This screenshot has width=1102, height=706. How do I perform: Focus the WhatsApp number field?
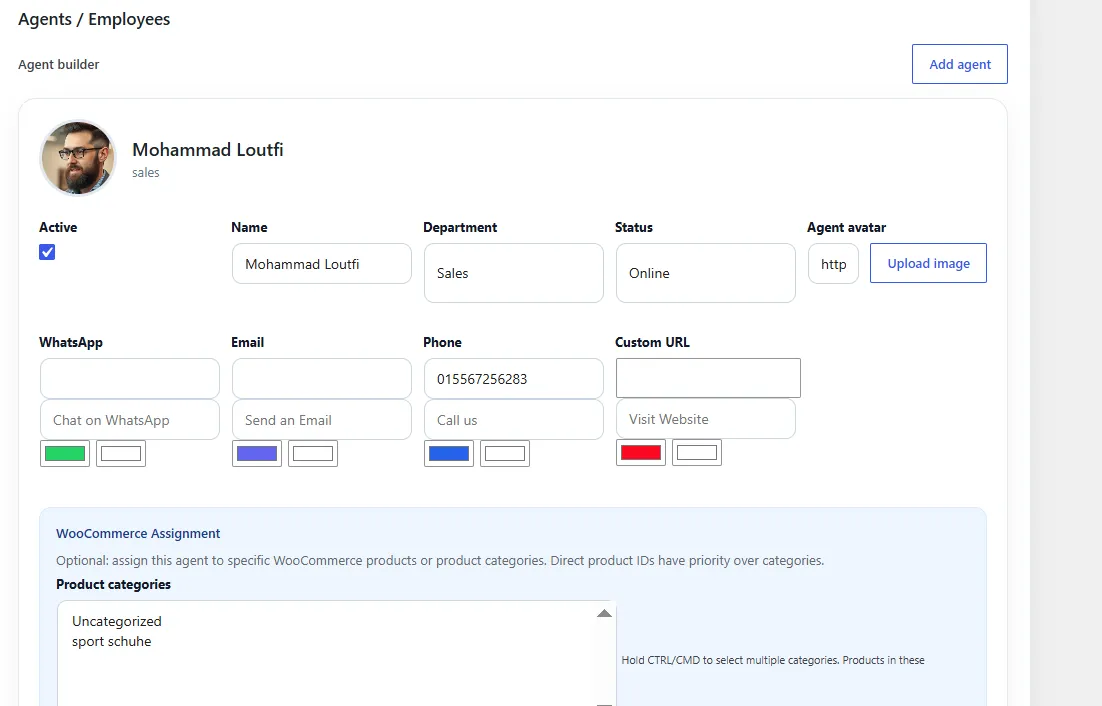click(x=130, y=379)
